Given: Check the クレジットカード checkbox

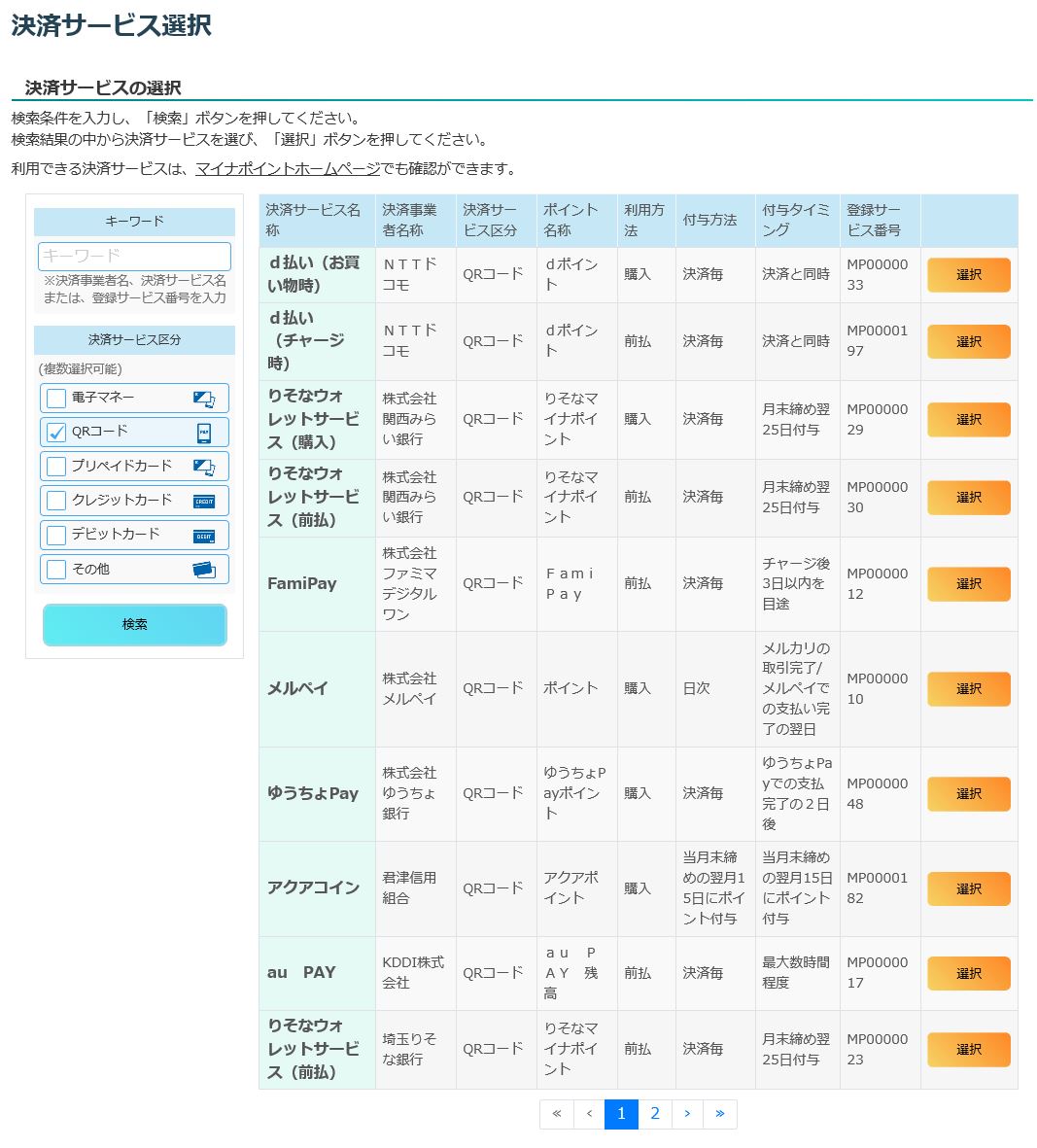Looking at the screenshot, I should pyautogui.click(x=56, y=501).
